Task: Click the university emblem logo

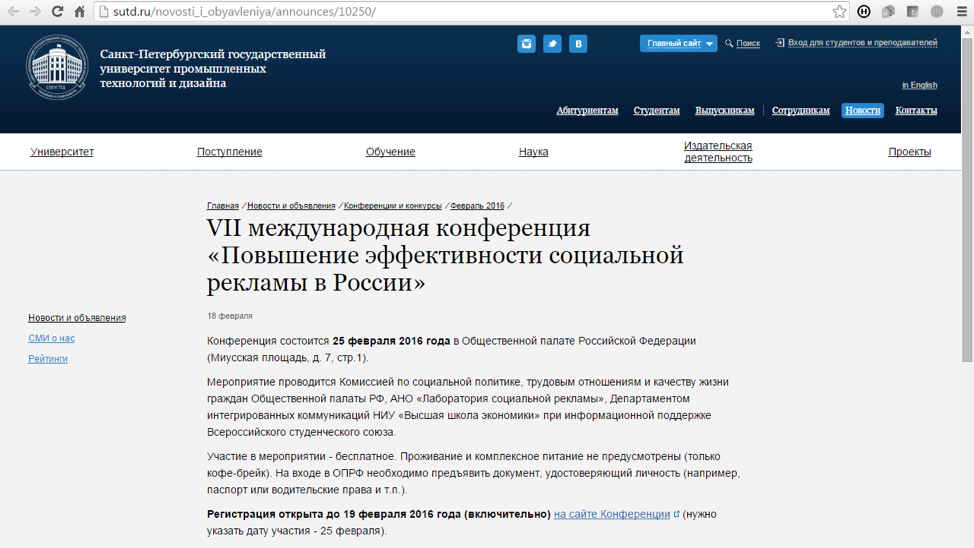Action: (57, 67)
